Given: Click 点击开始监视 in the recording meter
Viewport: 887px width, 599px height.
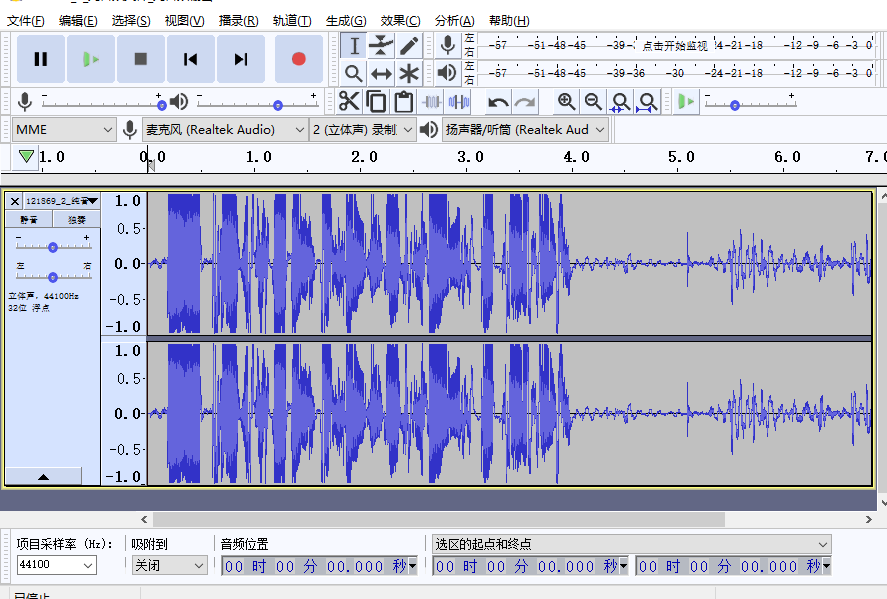Looking at the screenshot, I should (x=674, y=46).
